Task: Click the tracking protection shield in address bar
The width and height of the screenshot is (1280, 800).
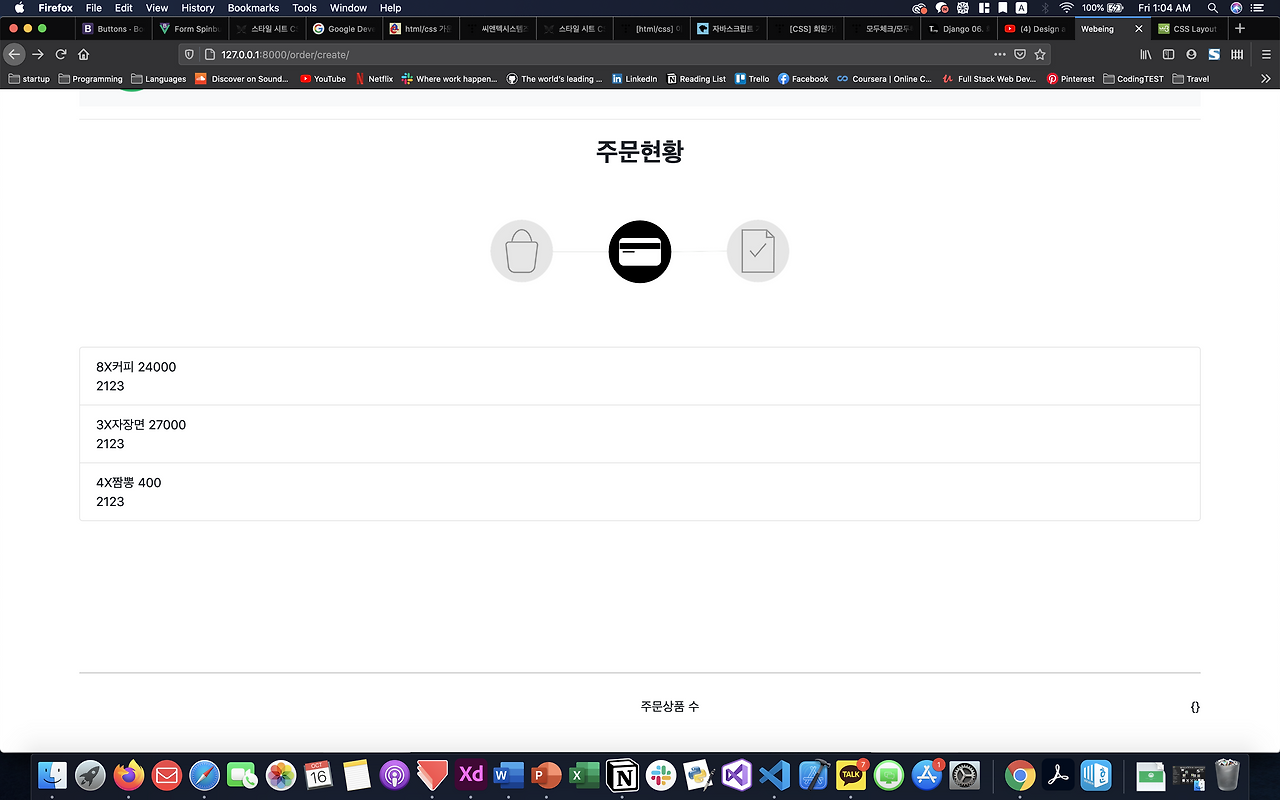Action: (x=189, y=55)
